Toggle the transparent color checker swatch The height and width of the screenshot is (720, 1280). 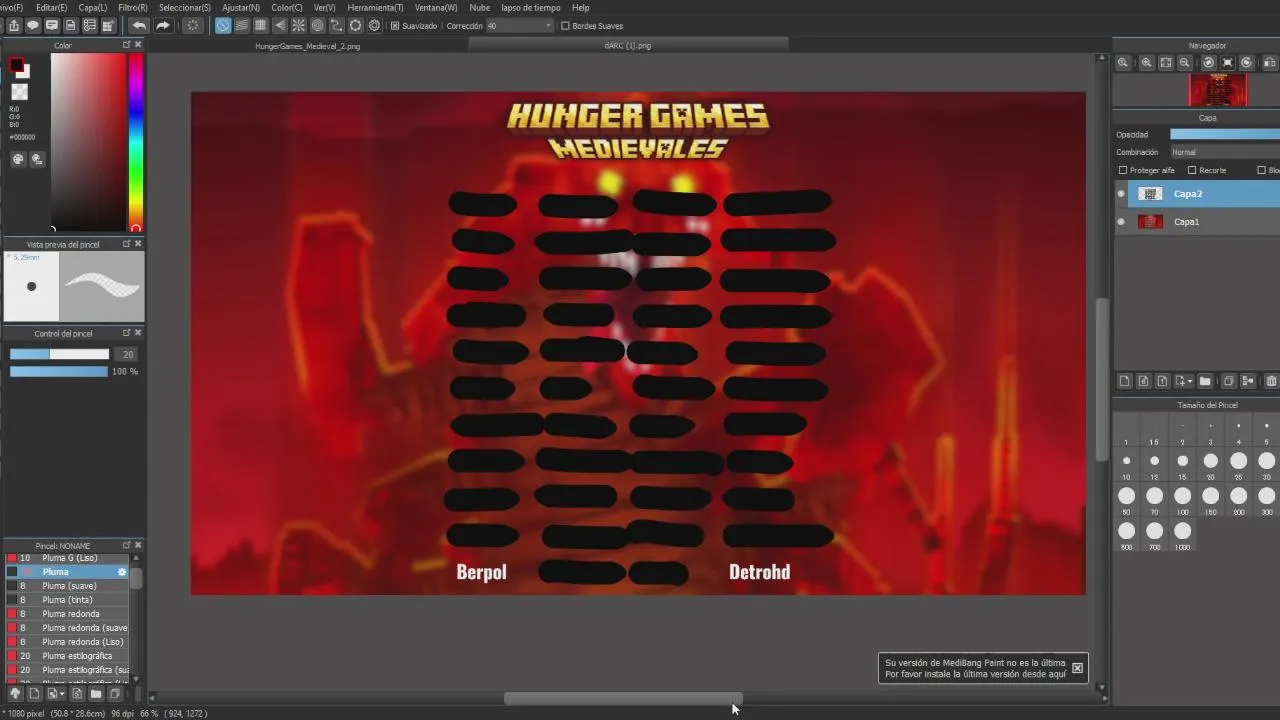(x=19, y=92)
